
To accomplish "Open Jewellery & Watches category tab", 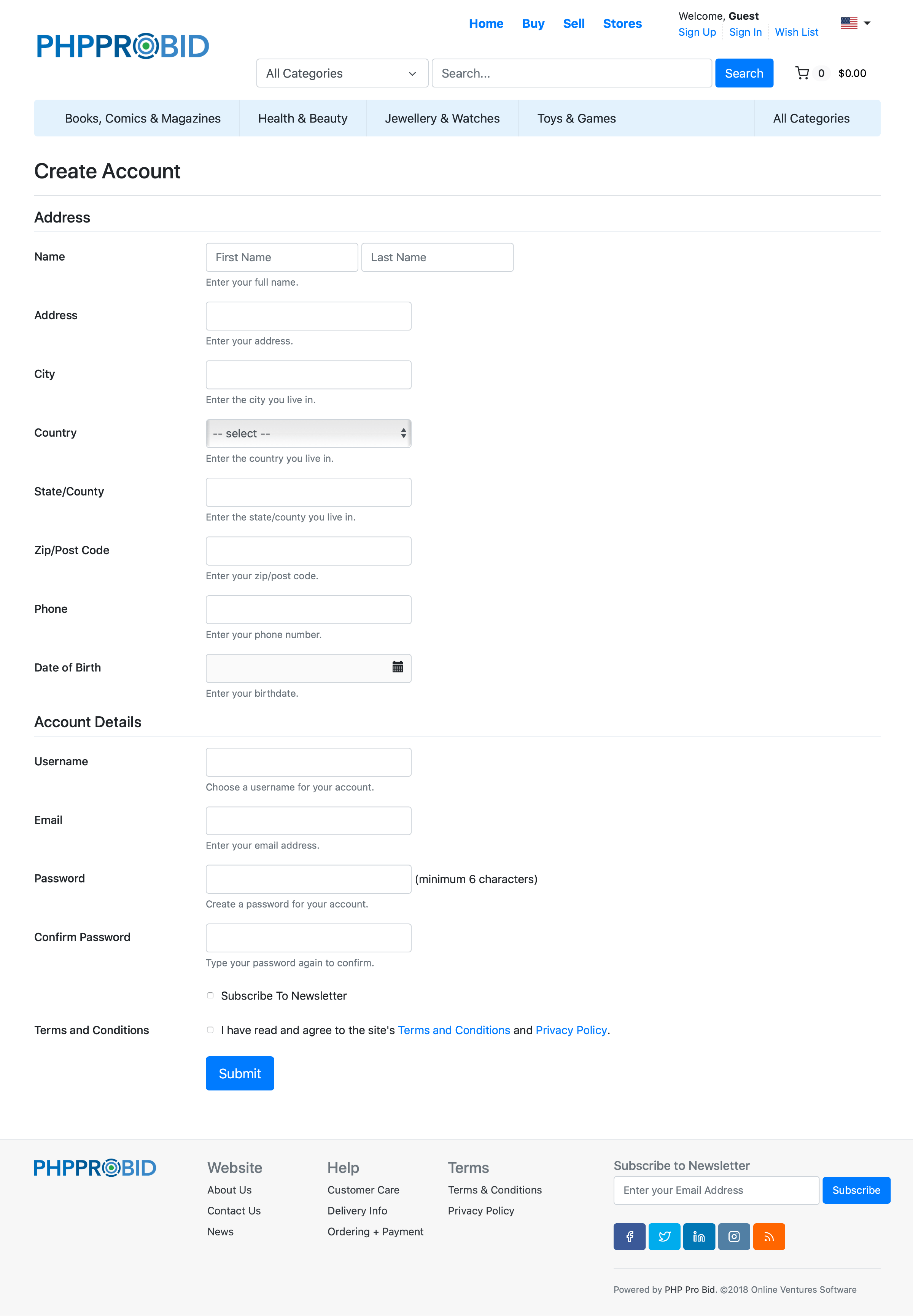I will tap(442, 118).
